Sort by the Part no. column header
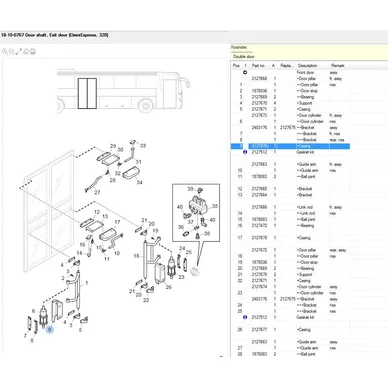Image resolution: width=388 pixels, height=388 pixels. click(258, 66)
